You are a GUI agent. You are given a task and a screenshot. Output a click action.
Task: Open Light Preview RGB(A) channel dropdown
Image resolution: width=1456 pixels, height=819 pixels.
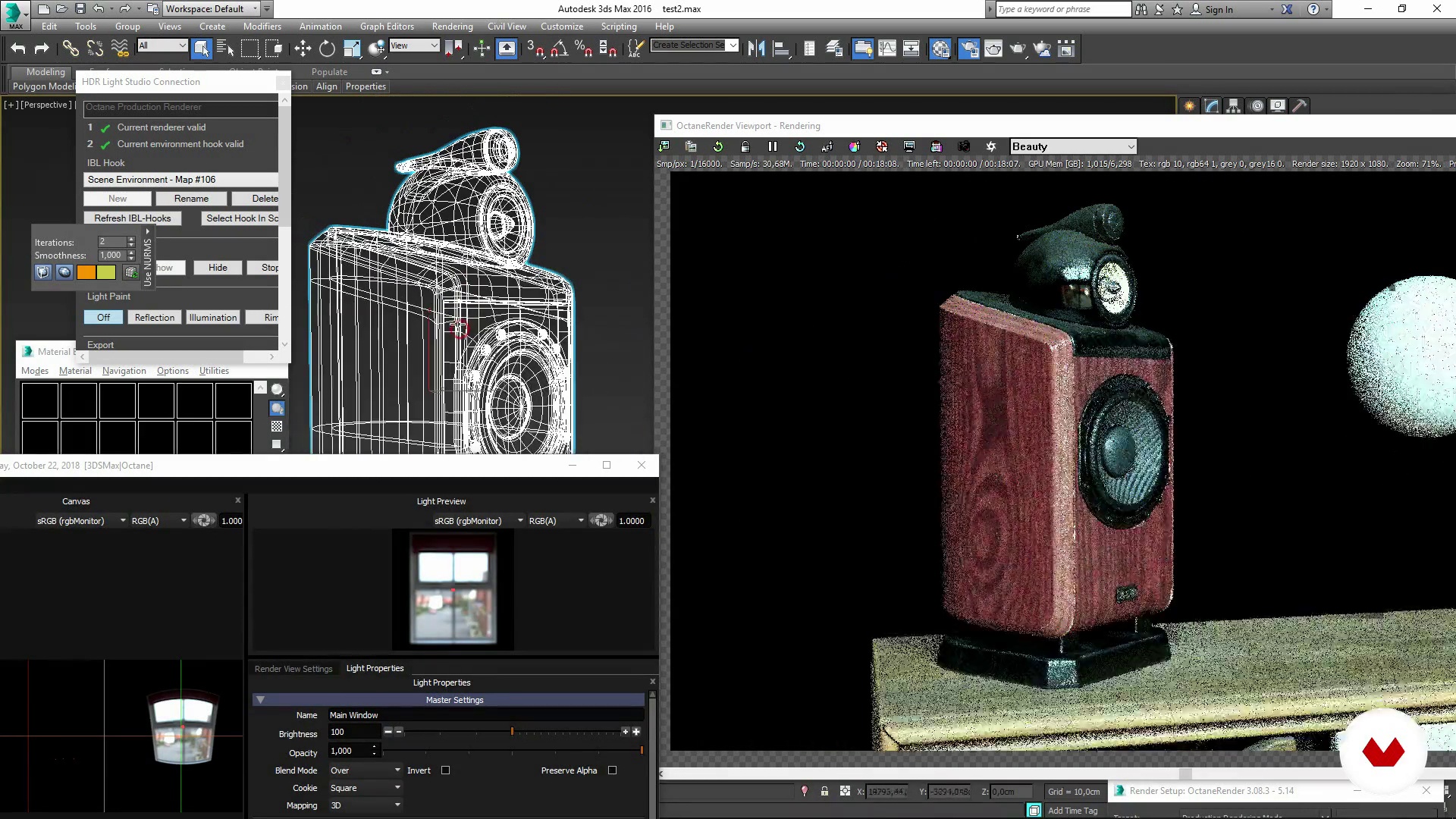tap(556, 521)
